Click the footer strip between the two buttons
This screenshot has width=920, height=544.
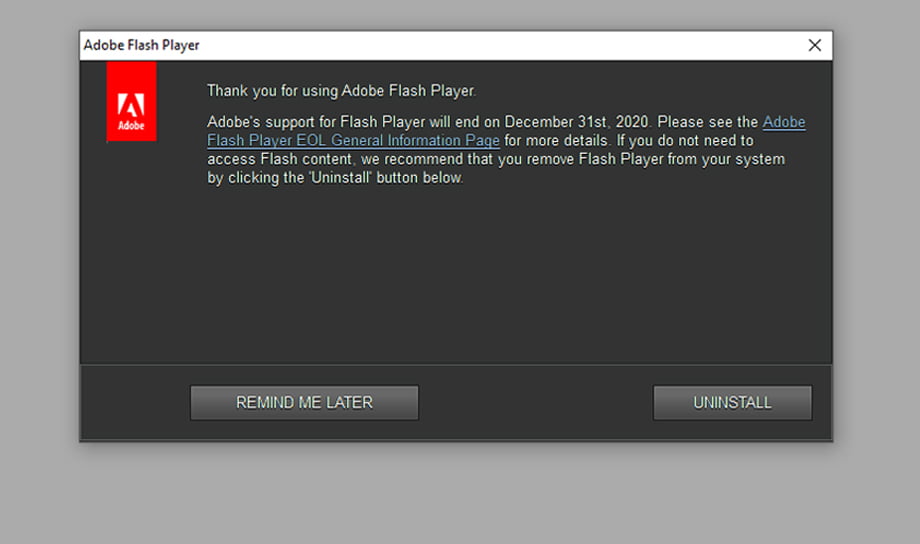(x=536, y=403)
